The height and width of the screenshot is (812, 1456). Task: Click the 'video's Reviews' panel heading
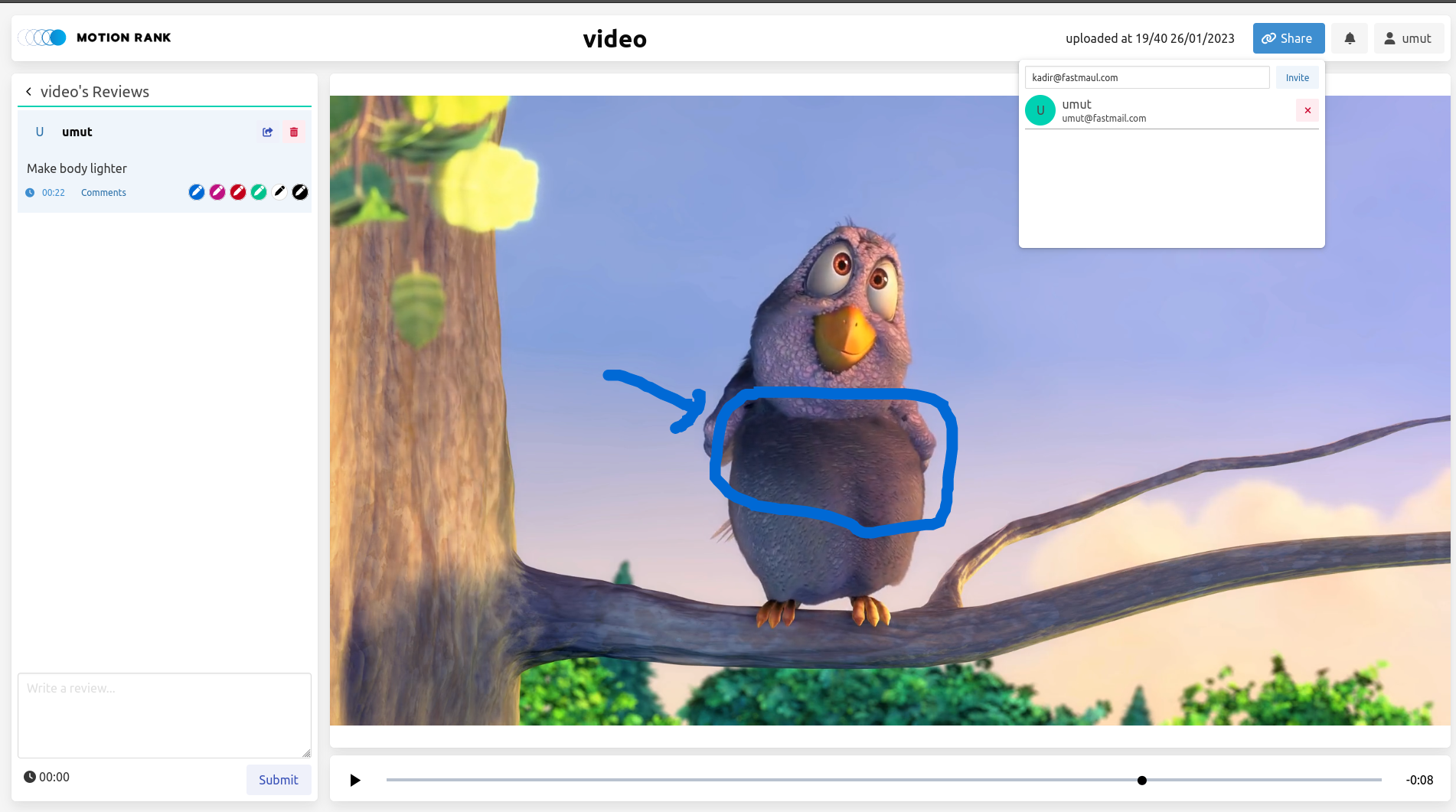[95, 92]
